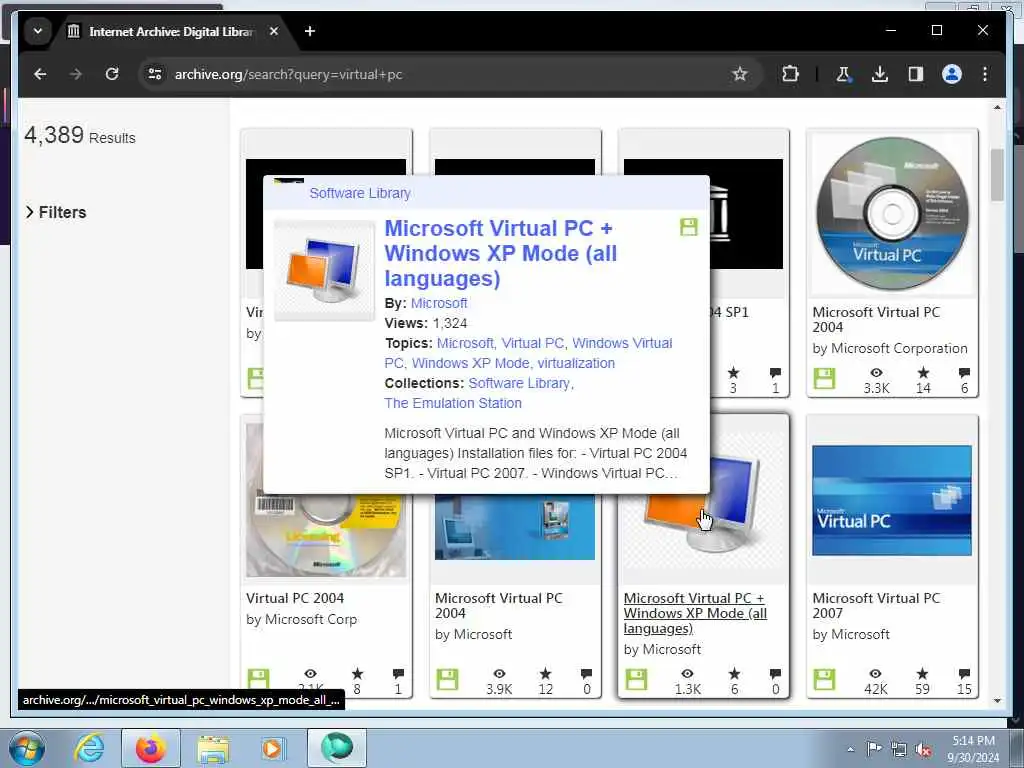
Task: Open the Microsoft Virtual PC + Windows XP Mode popup title
Action: (500, 253)
